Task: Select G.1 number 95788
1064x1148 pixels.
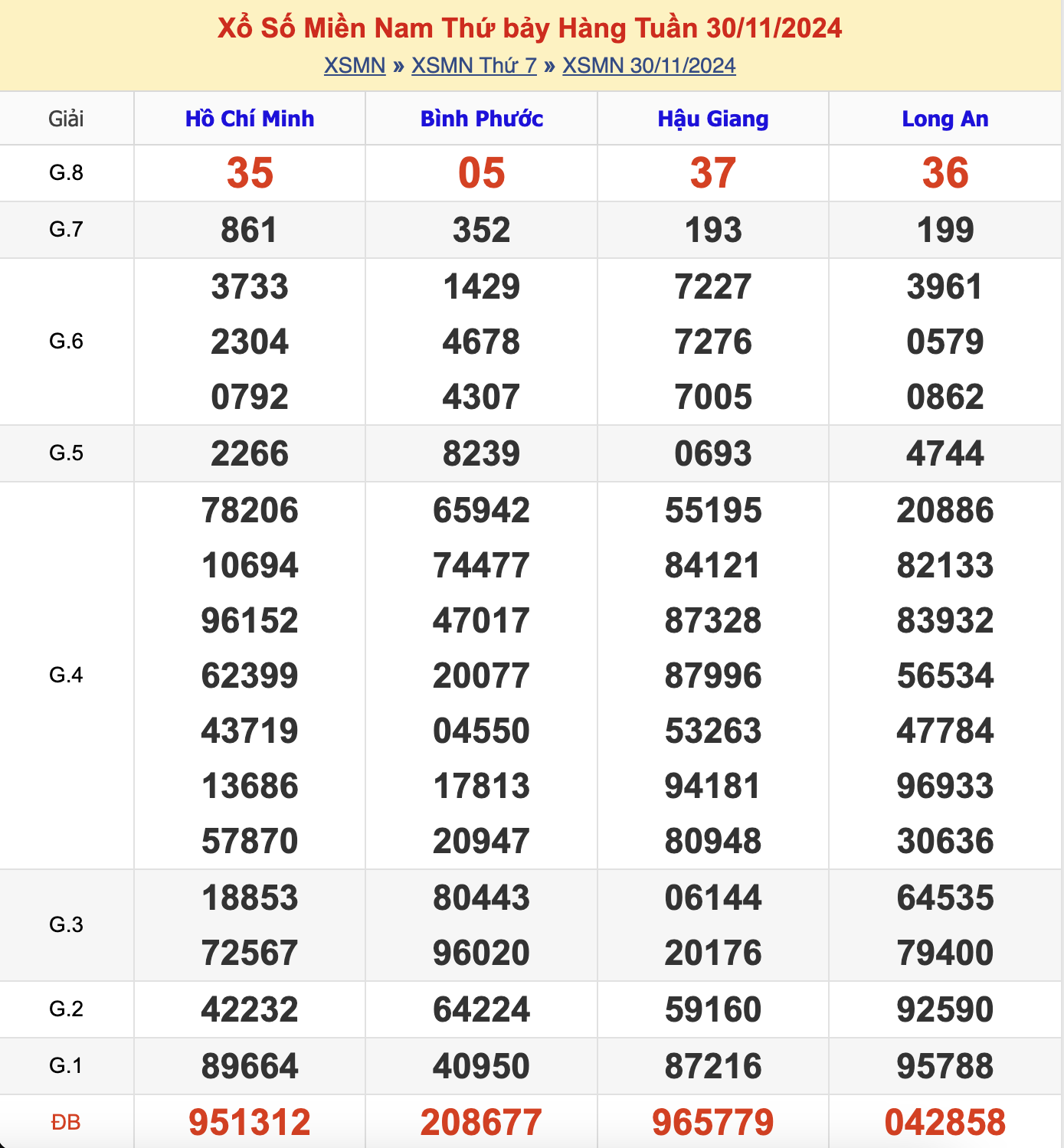Action: (x=945, y=1066)
